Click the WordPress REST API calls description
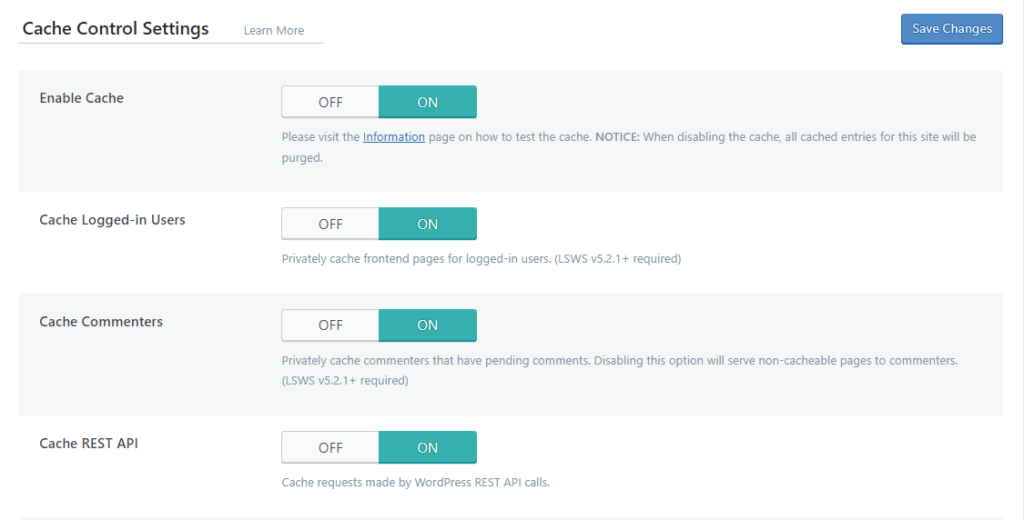This screenshot has width=1024, height=520. [416, 482]
